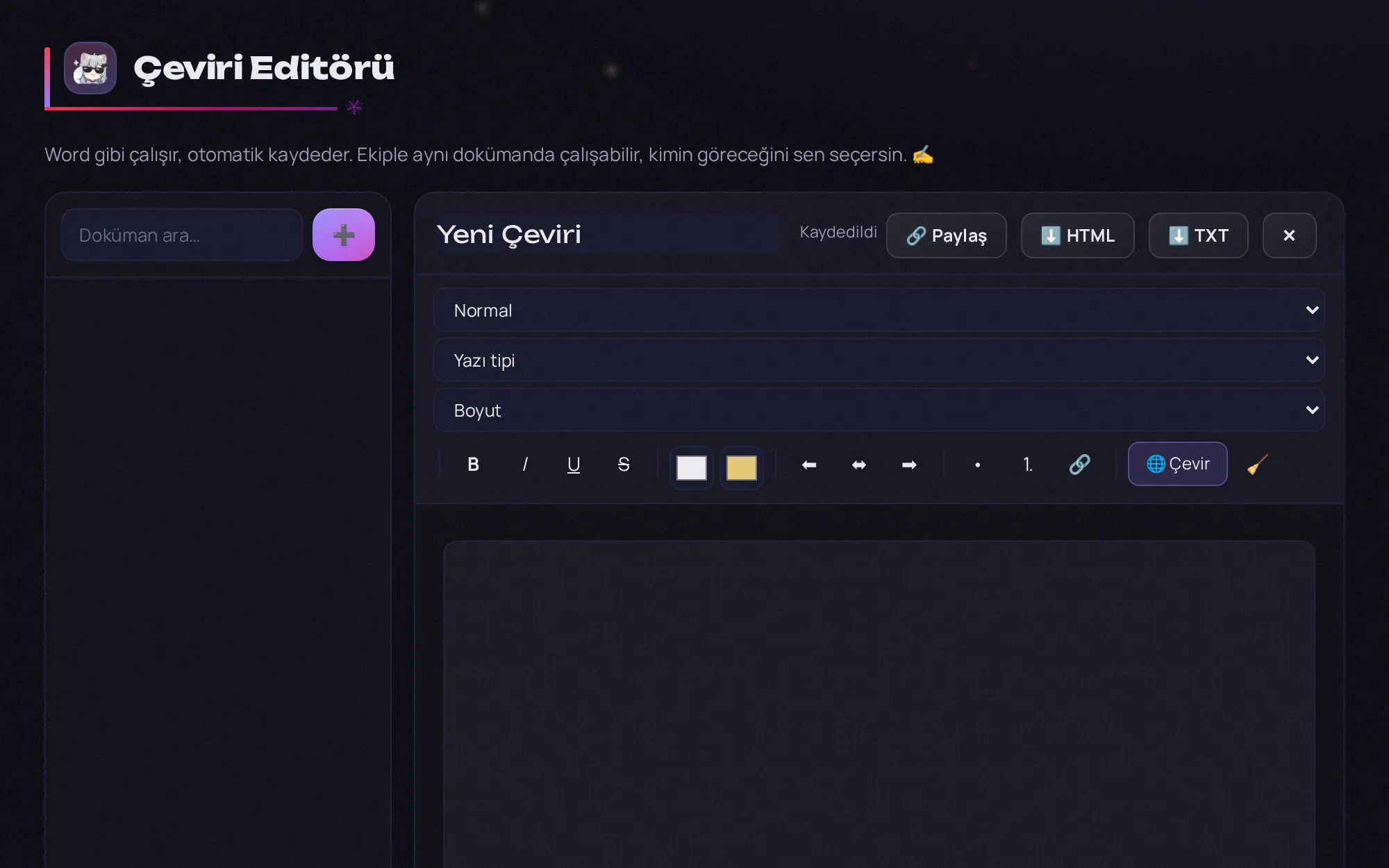Close the document with X button
Viewport: 1389px width, 868px height.
tap(1289, 235)
